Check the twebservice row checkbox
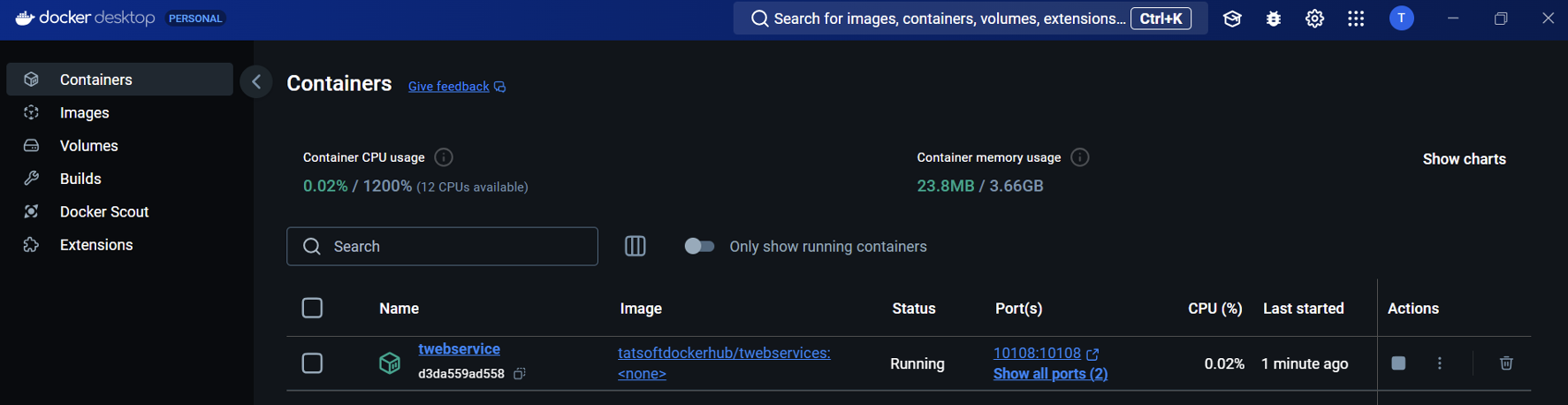Screen dimensions: 1568x405 pyautogui.click(x=312, y=363)
